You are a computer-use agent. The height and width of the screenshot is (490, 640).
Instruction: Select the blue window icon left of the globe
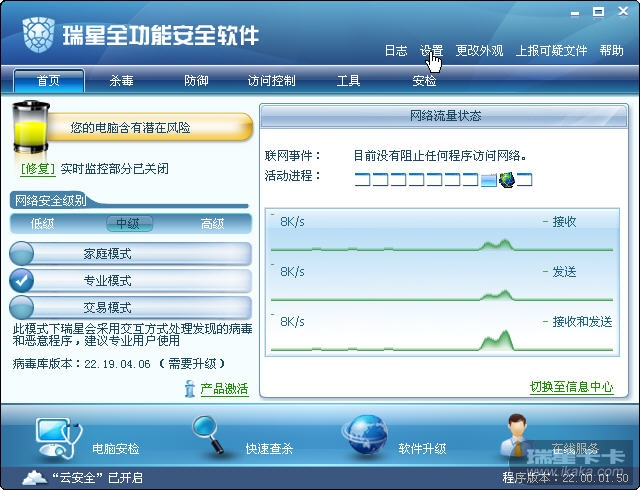[x=489, y=180]
